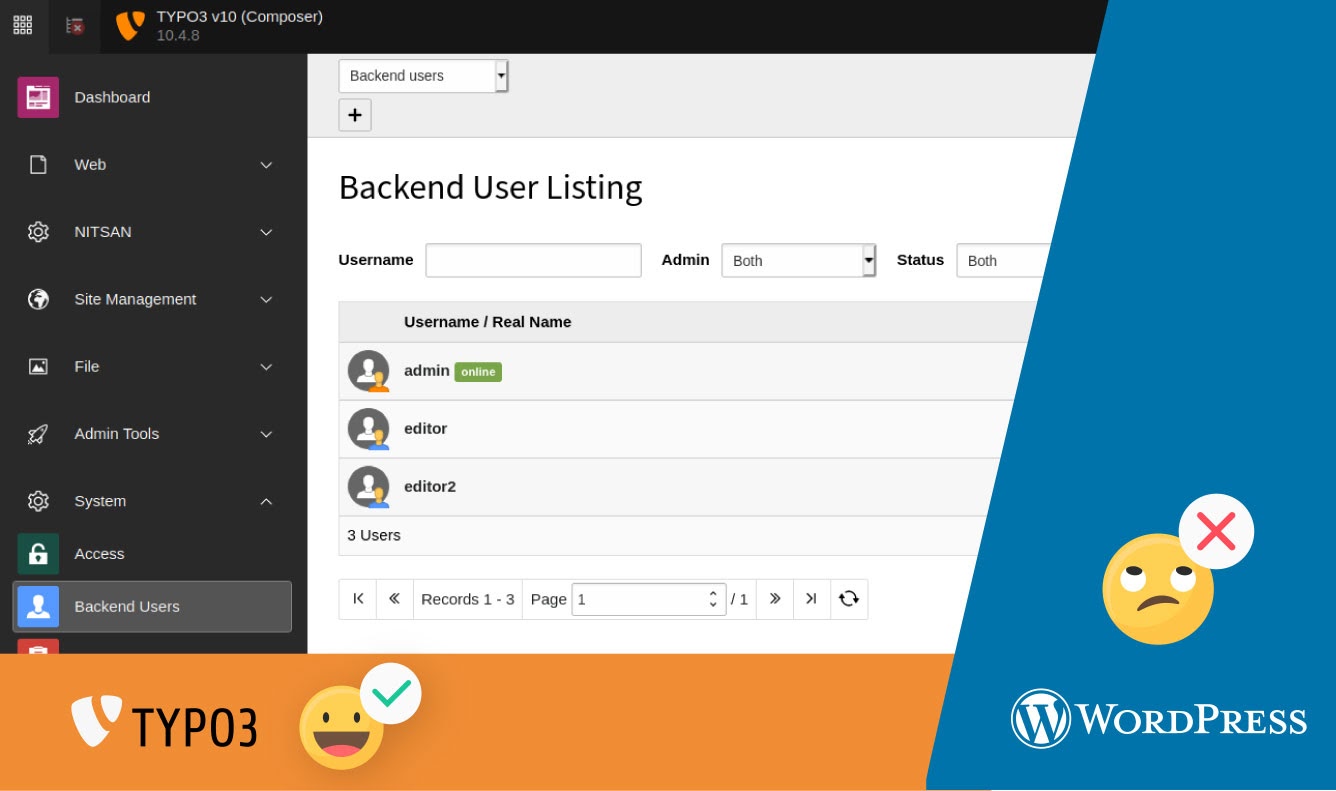Open the Backend users selector dropdown
Image resolution: width=1336 pixels, height=791 pixels.
(423, 75)
